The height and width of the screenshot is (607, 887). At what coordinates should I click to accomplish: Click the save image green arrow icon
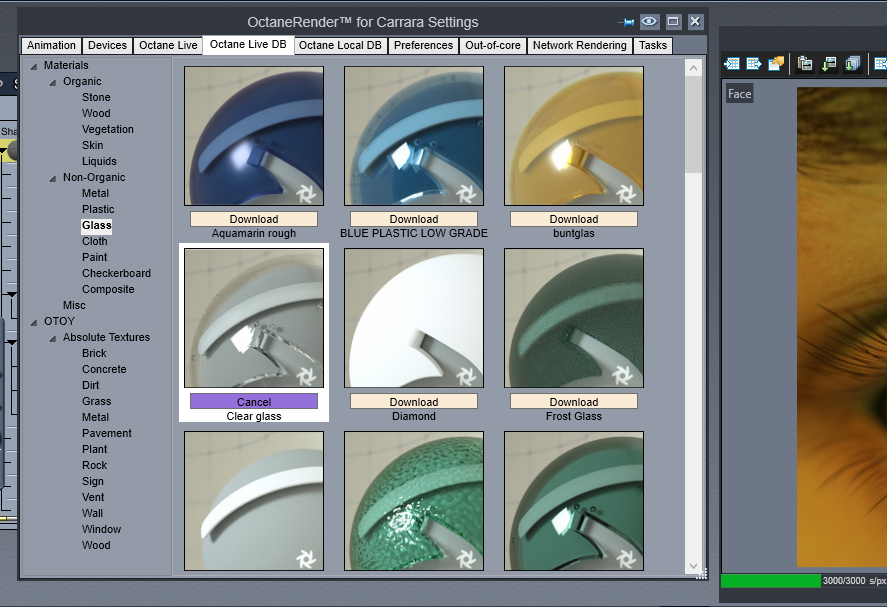829,63
